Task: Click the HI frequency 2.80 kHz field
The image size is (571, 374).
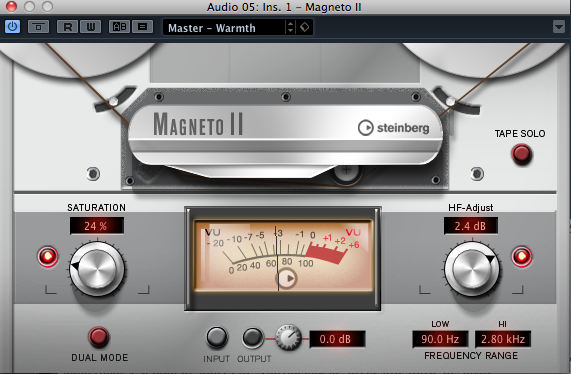Action: tap(503, 339)
